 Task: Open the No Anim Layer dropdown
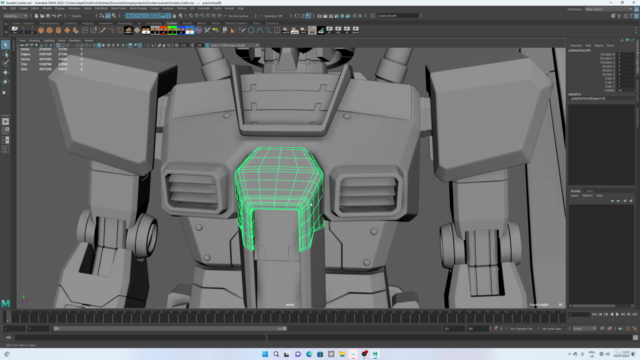pos(552,329)
